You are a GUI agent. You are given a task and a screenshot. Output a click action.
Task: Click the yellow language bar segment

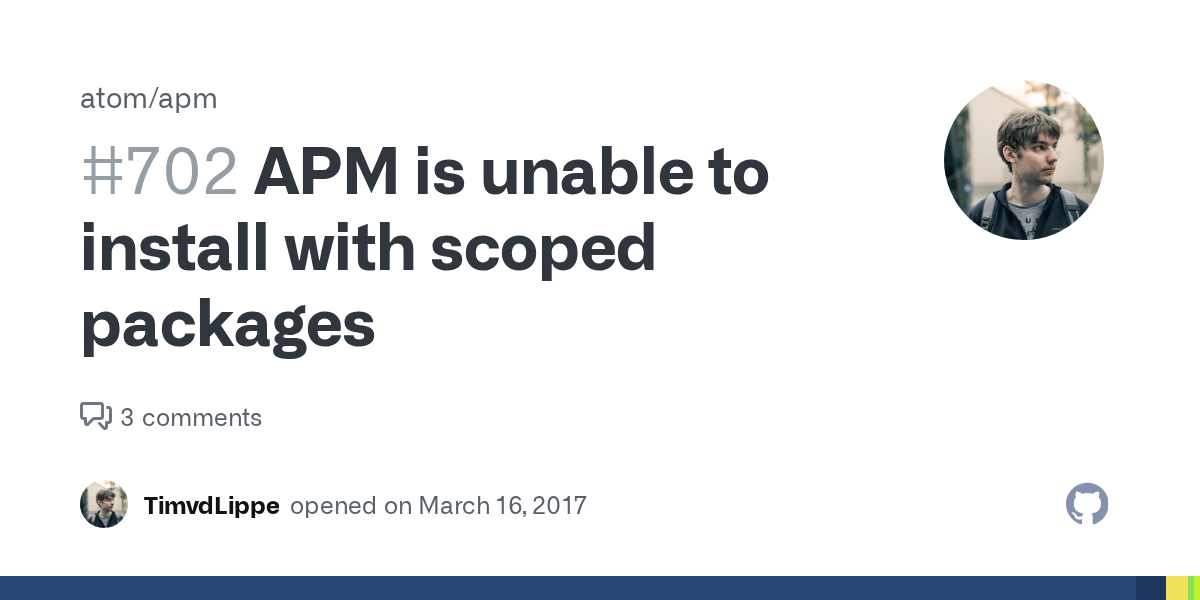tap(1177, 588)
